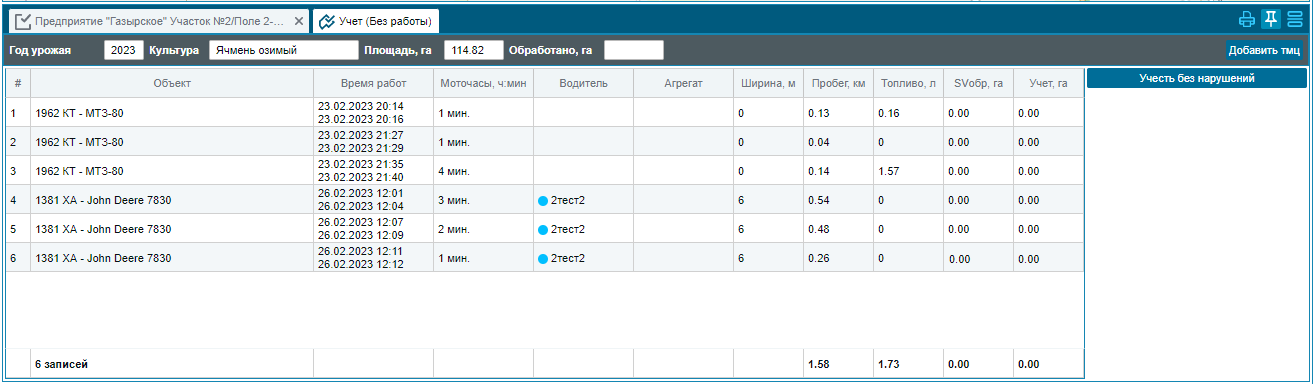
Task: Click fuel value 1.57
Action: pyautogui.click(x=889, y=171)
